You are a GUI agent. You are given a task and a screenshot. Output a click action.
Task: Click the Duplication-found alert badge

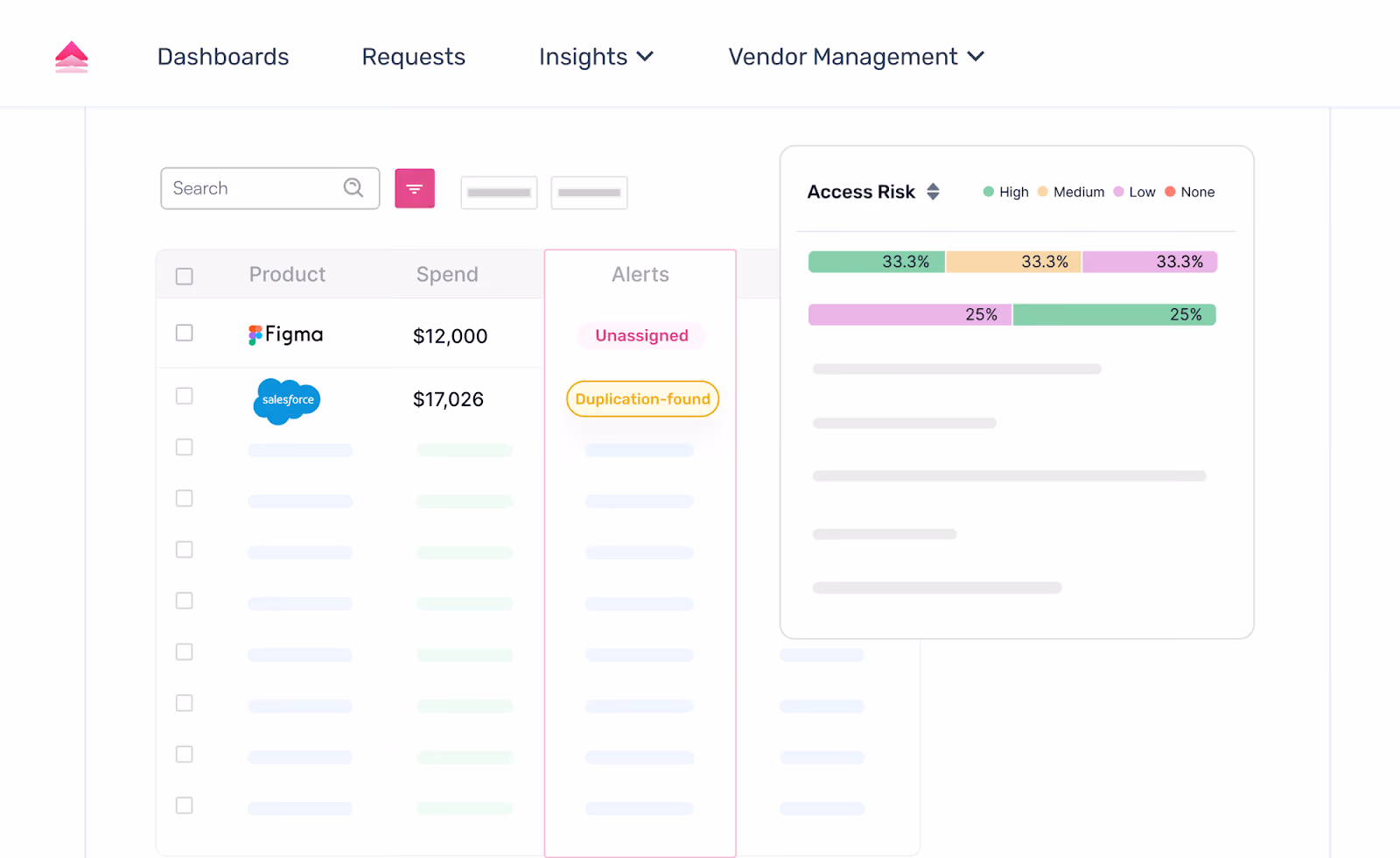point(642,399)
